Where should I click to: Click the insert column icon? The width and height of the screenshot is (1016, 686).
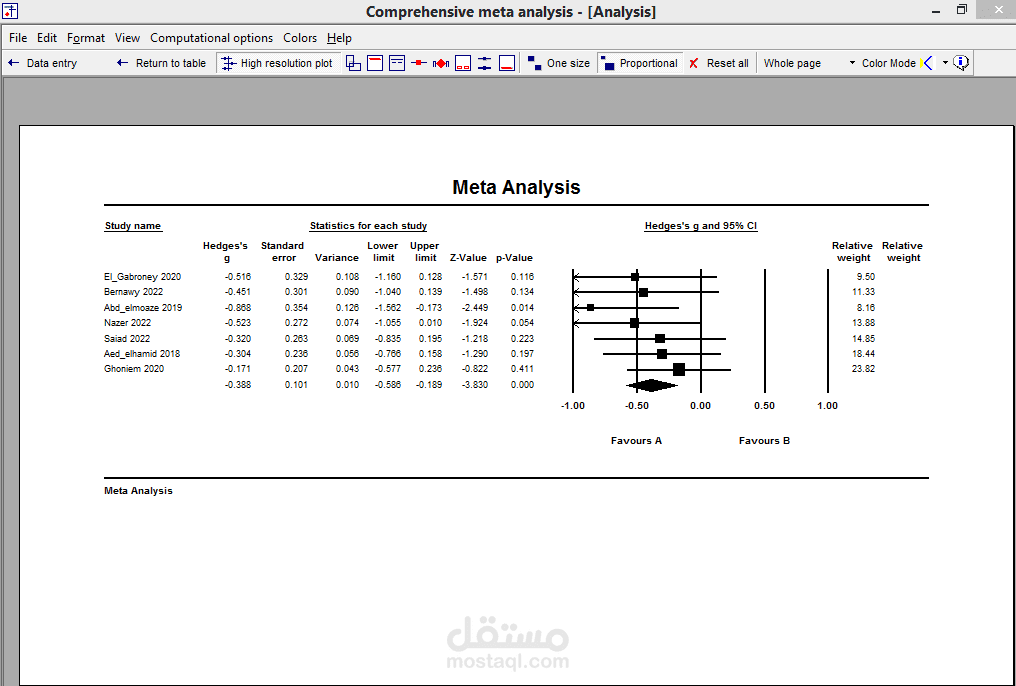351,62
